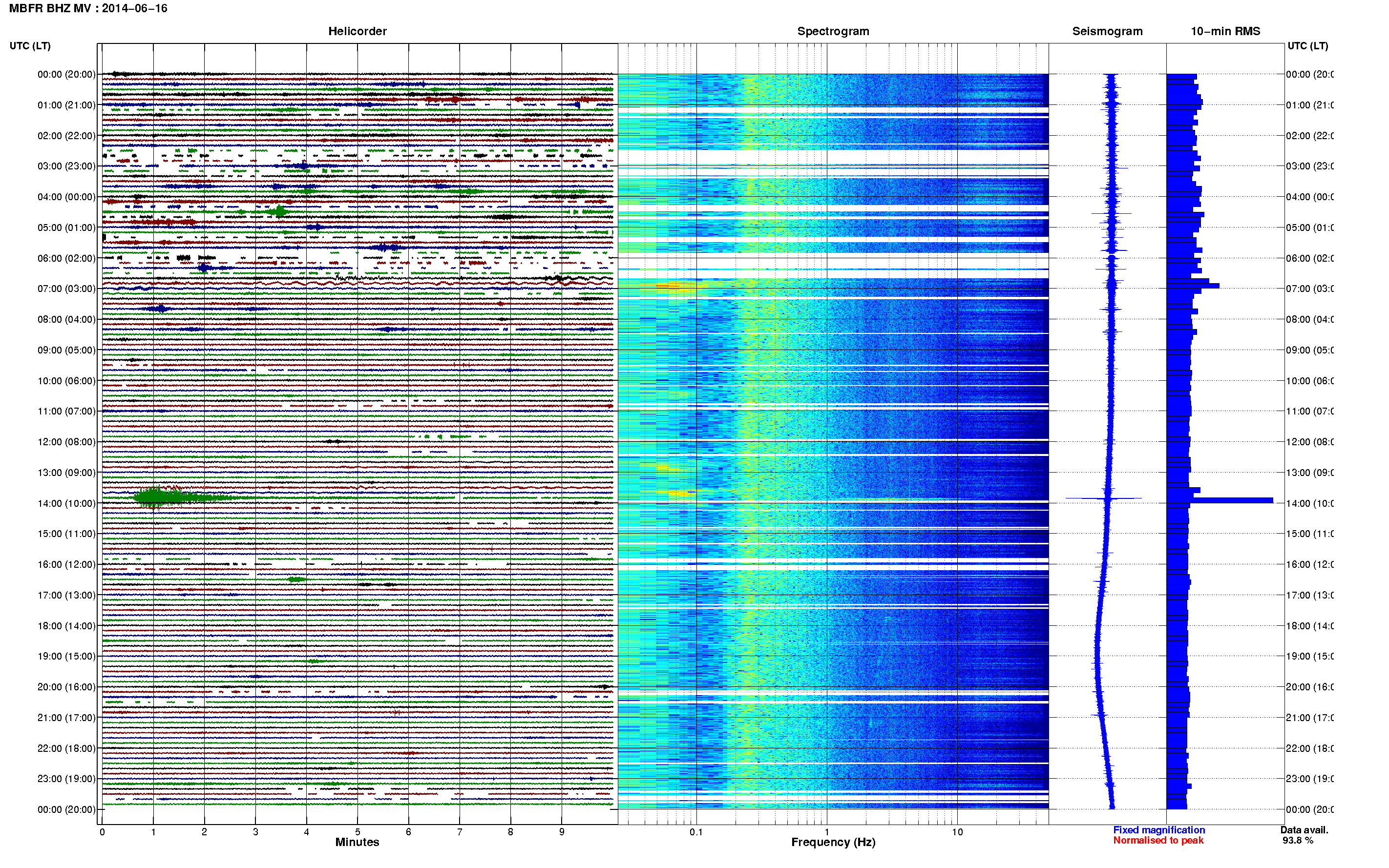Click the Frequency (Hz) axis title

(833, 842)
